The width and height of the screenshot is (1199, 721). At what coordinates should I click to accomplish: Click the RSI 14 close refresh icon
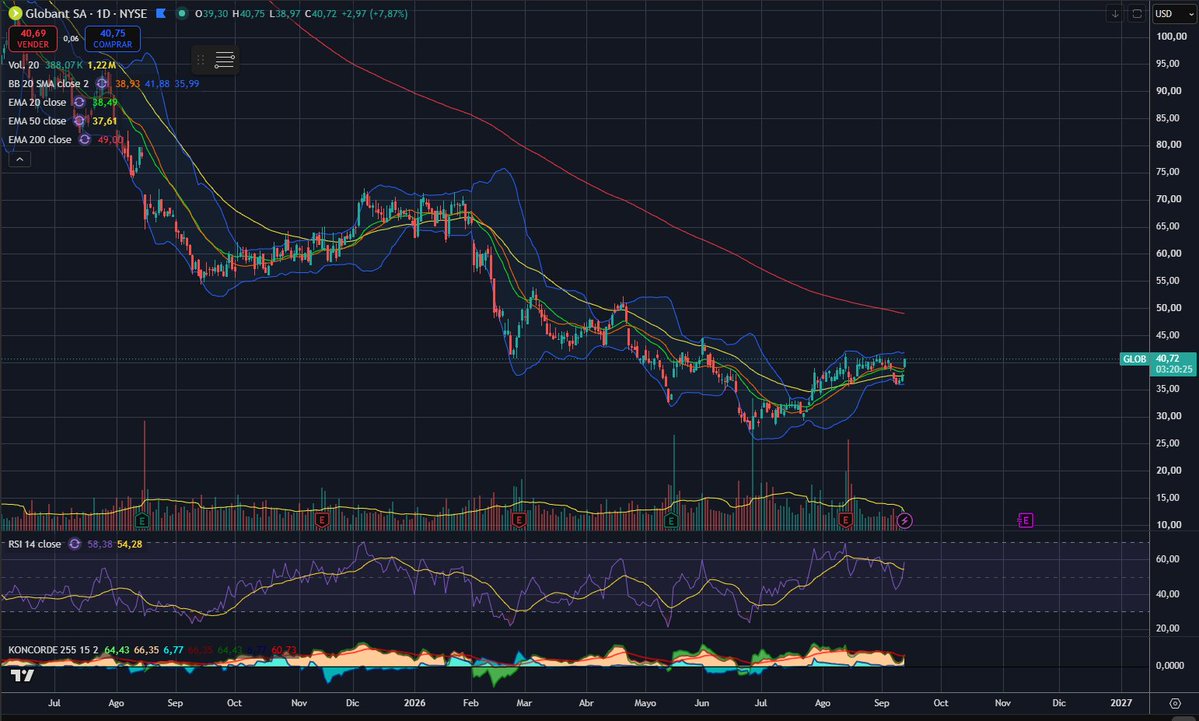pyautogui.click(x=74, y=544)
